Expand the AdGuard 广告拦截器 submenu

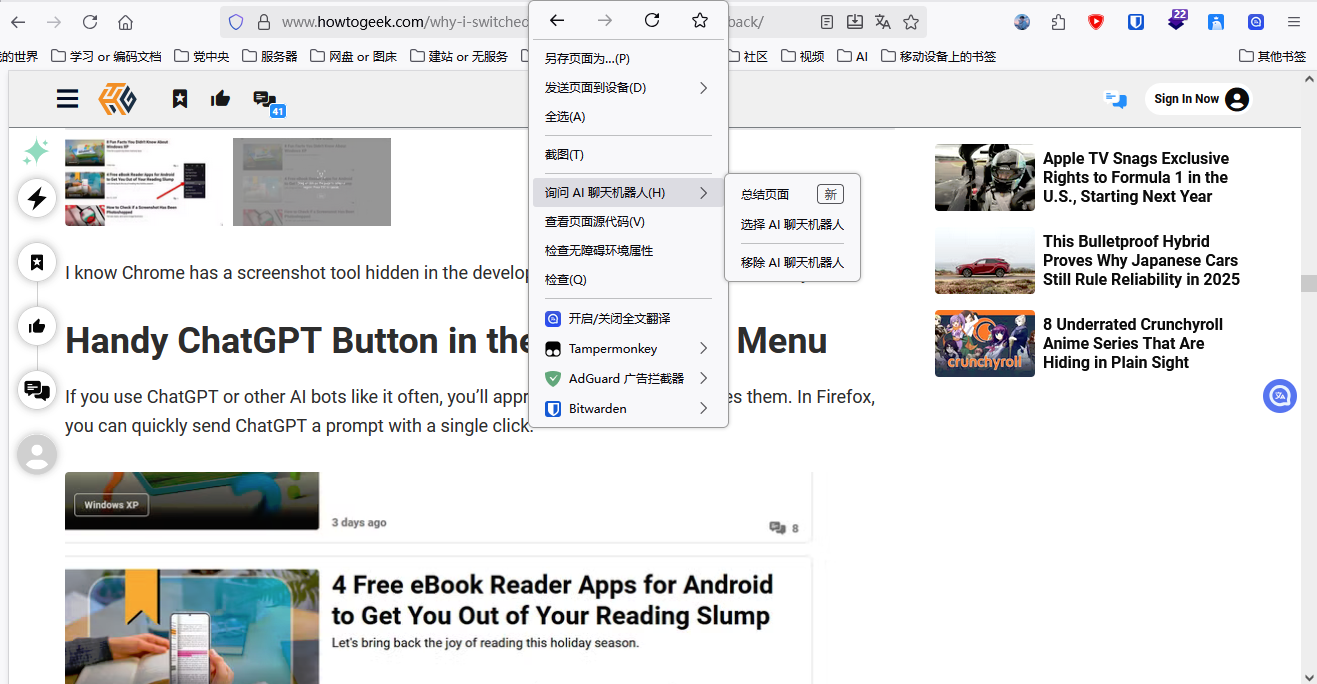tap(627, 379)
